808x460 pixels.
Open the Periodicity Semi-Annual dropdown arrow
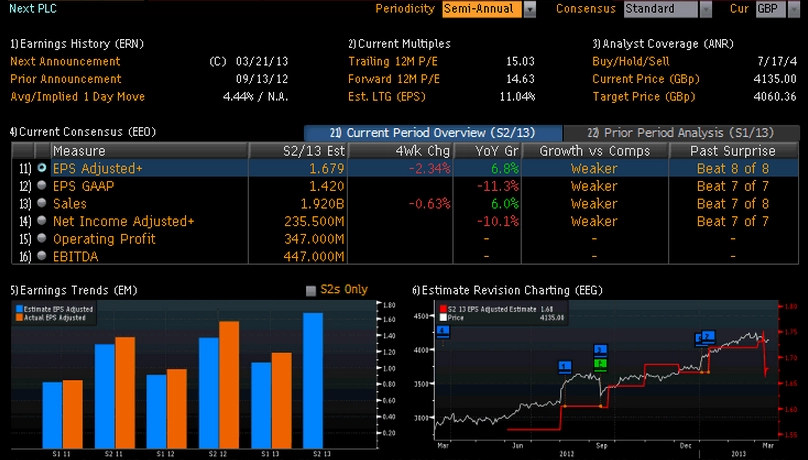click(x=530, y=9)
